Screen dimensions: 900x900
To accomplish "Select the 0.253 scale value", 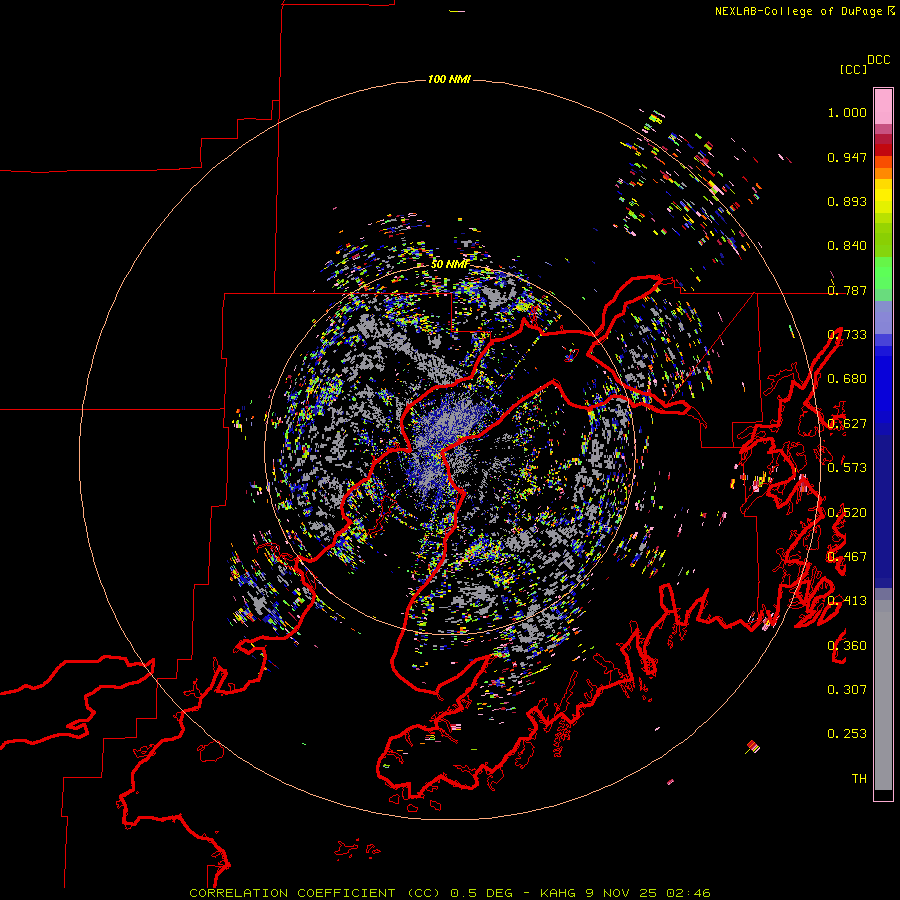I will (x=847, y=734).
